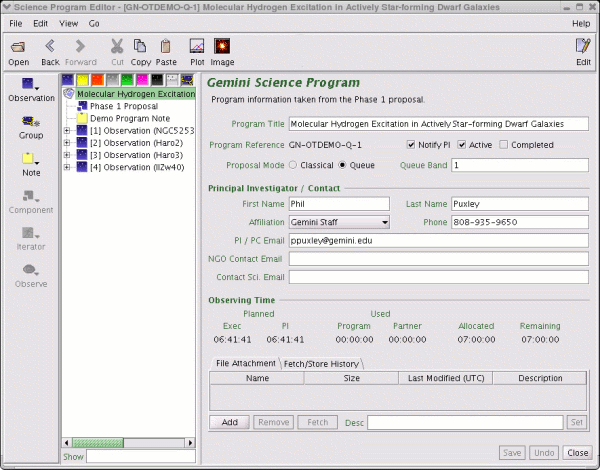Open the File menu
Screen dimensions: 600x470
16,24
